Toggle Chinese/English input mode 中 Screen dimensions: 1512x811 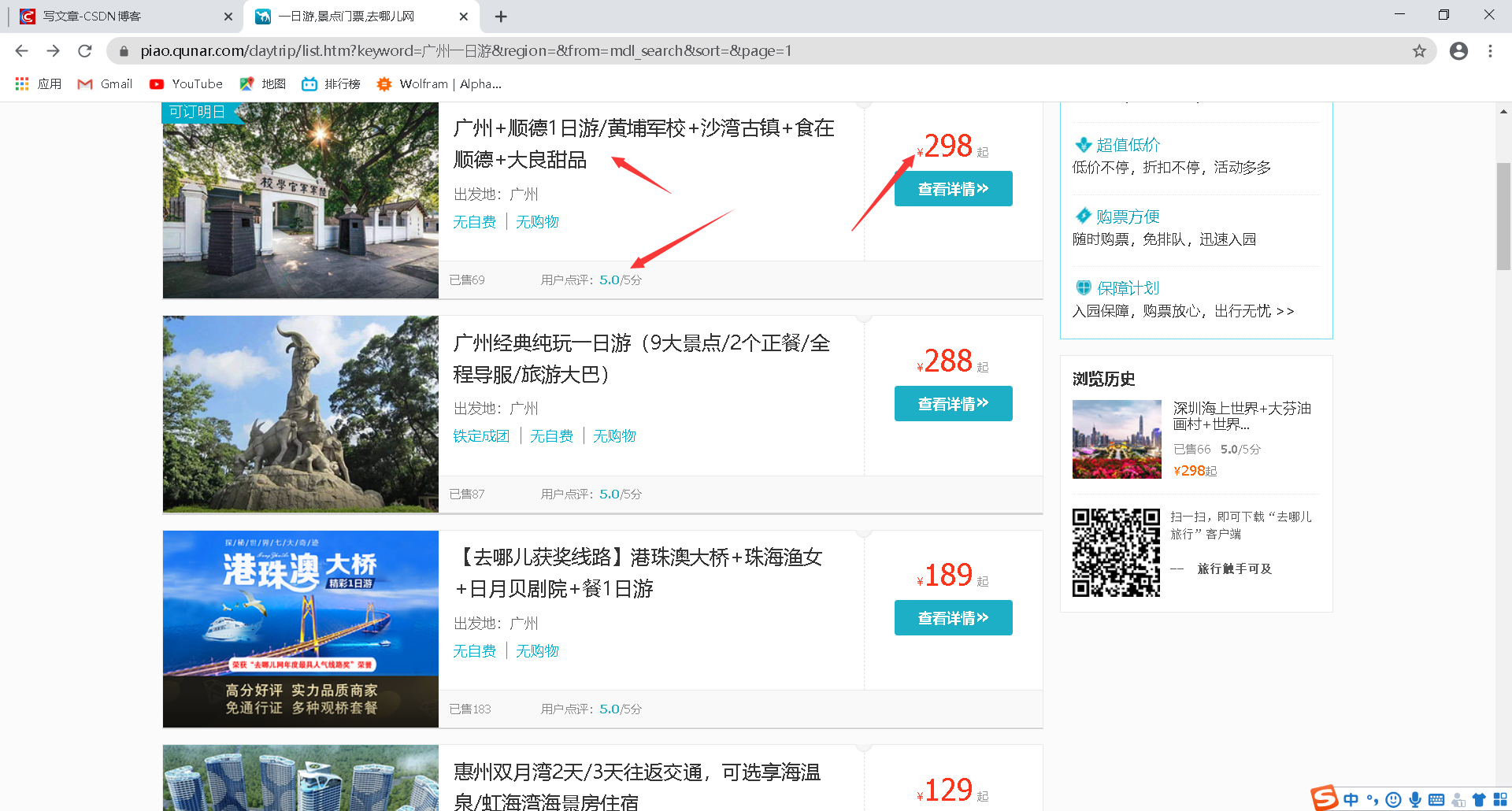[x=1351, y=800]
